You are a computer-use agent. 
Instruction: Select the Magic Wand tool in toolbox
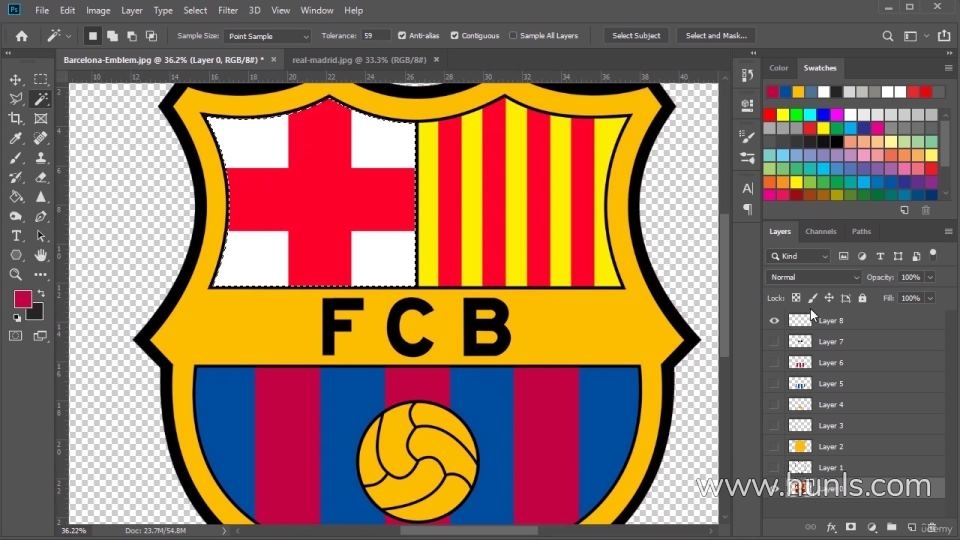click(x=40, y=99)
